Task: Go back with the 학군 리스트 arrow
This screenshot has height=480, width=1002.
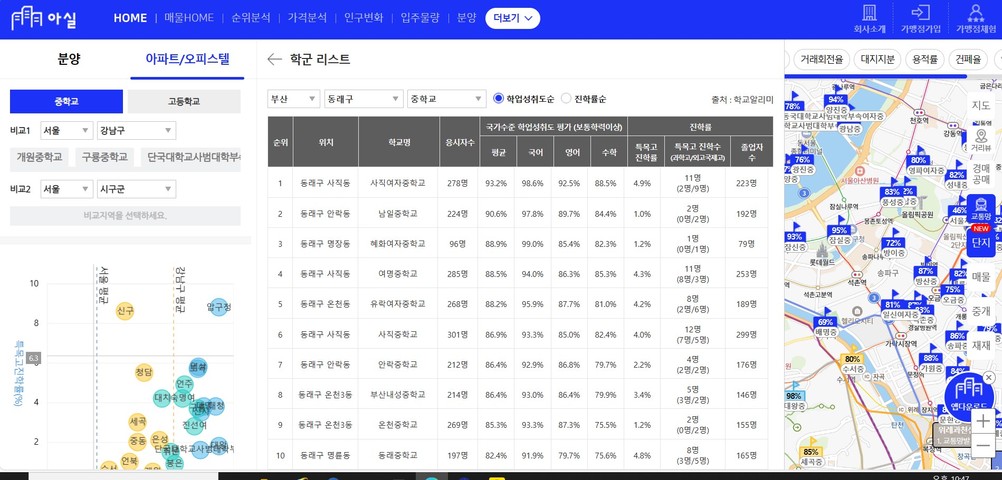Action: pos(274,59)
